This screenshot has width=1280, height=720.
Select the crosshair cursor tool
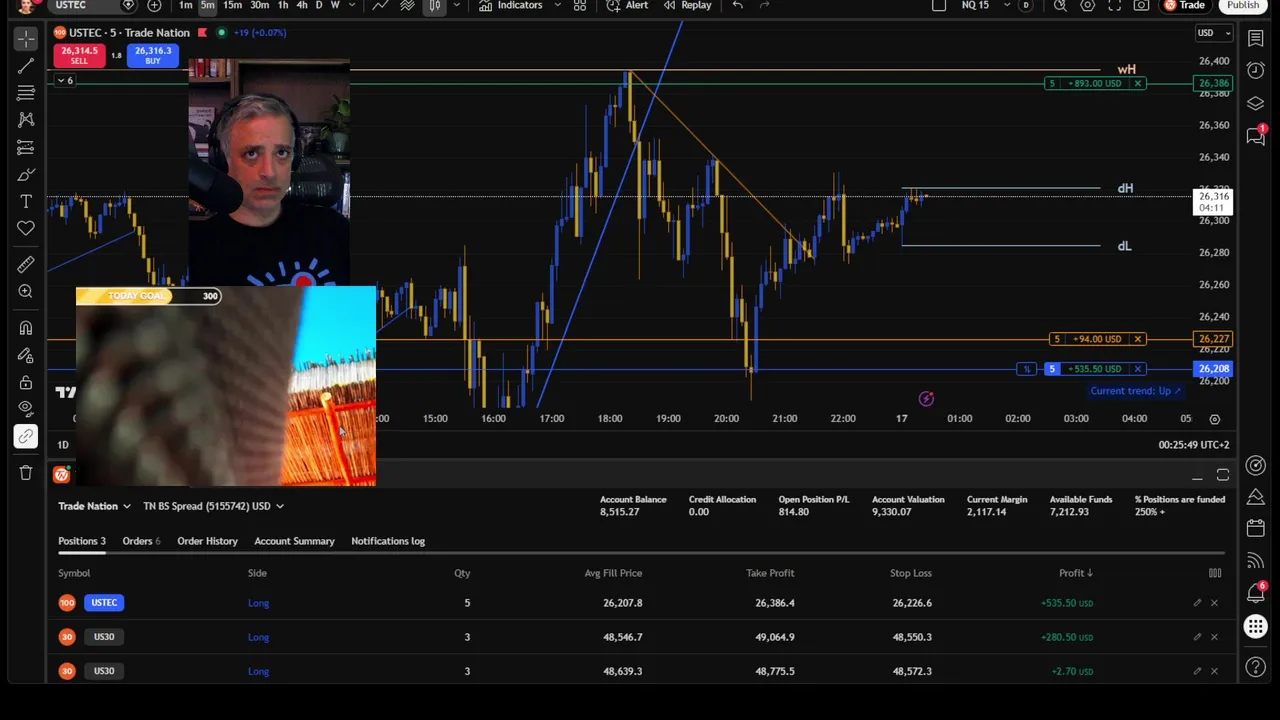26,38
